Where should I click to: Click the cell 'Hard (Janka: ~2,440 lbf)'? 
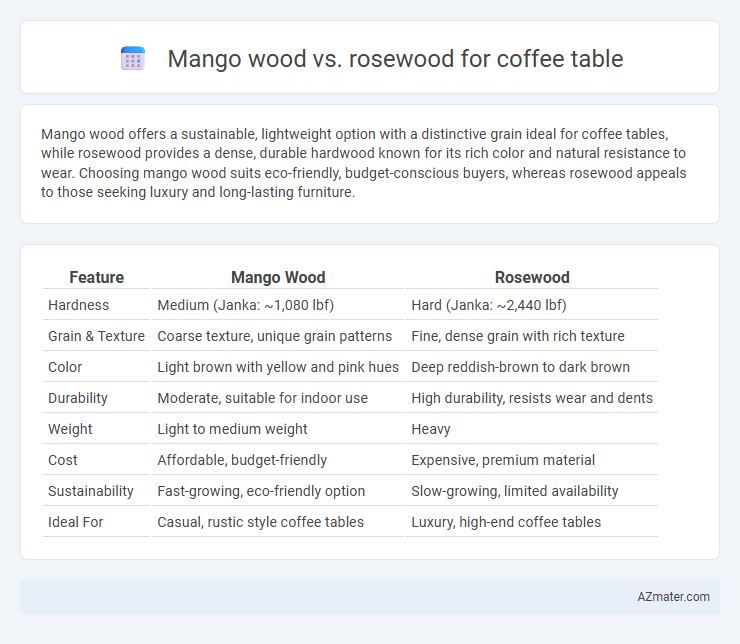point(488,305)
